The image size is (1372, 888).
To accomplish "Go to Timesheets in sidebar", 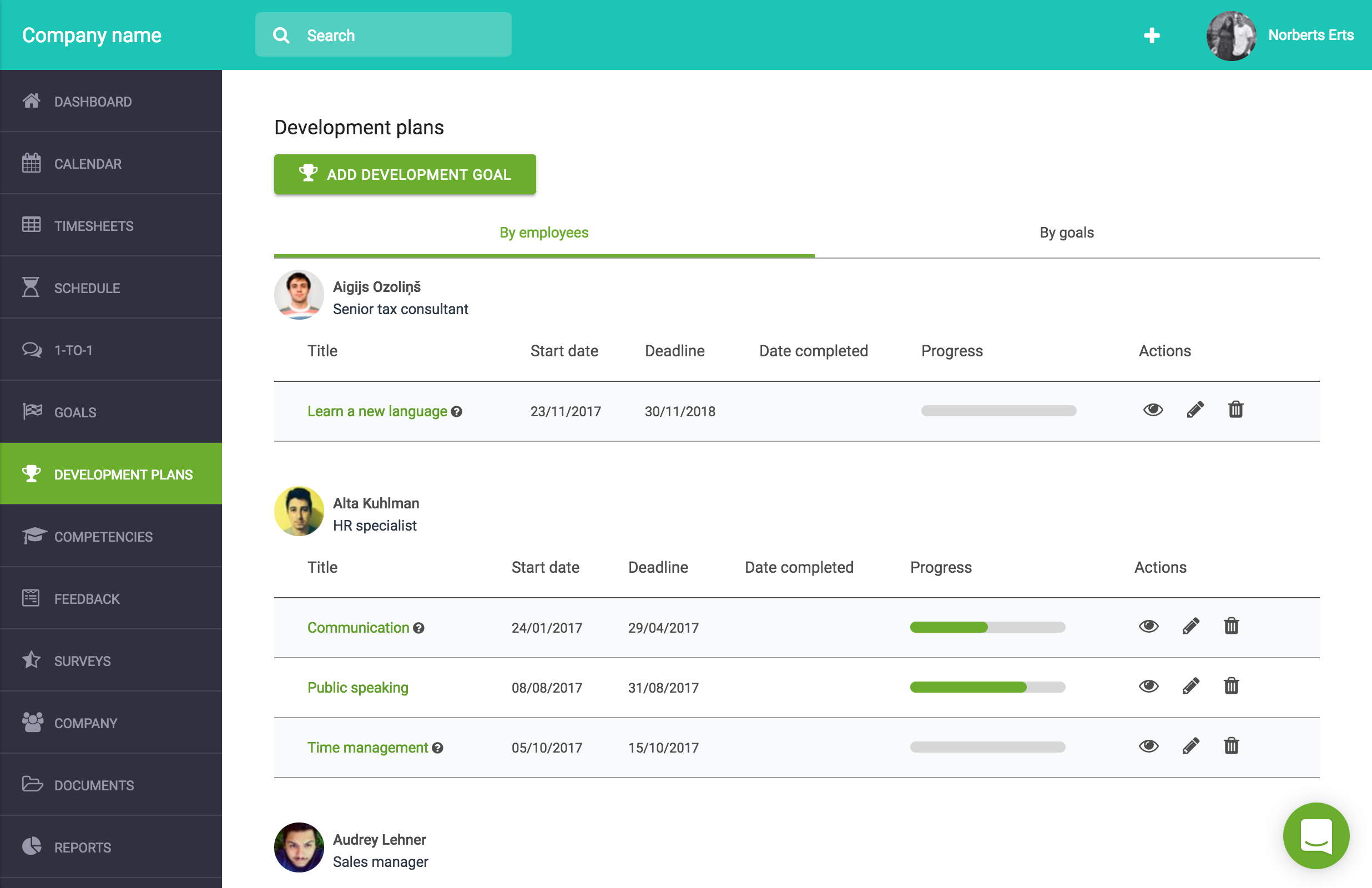I will tap(110, 225).
